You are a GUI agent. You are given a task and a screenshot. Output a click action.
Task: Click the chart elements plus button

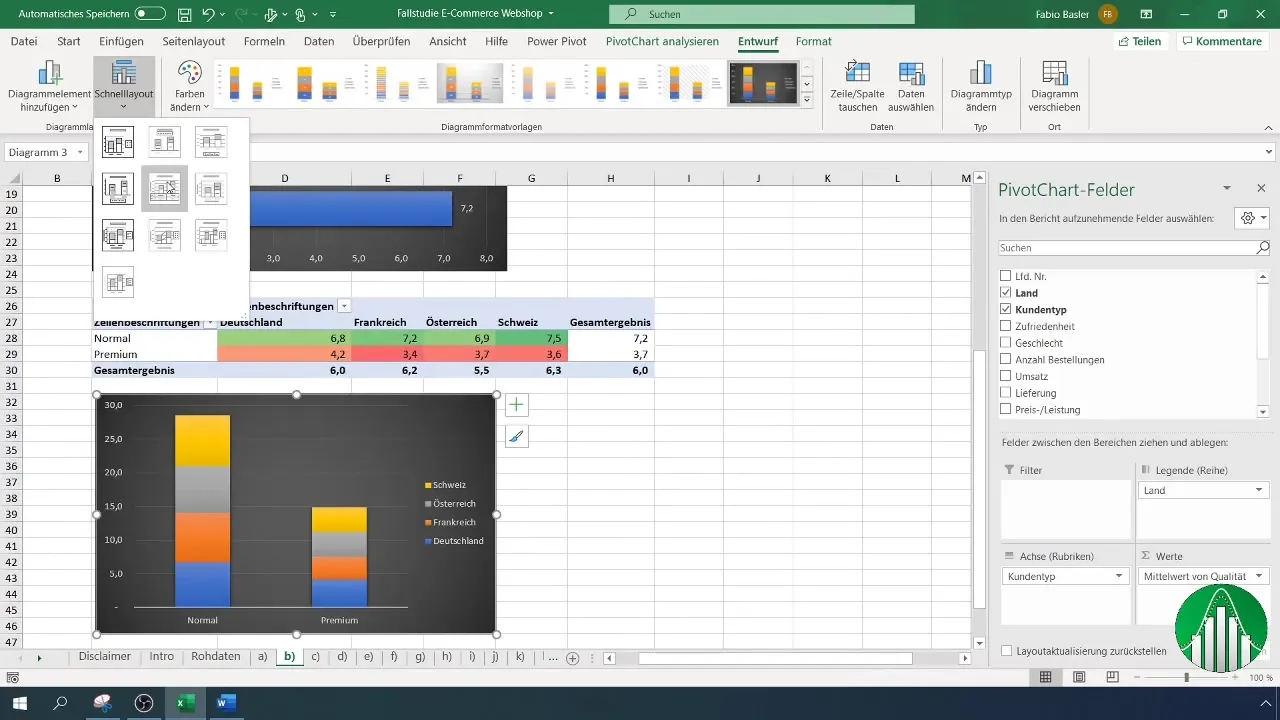[516, 405]
